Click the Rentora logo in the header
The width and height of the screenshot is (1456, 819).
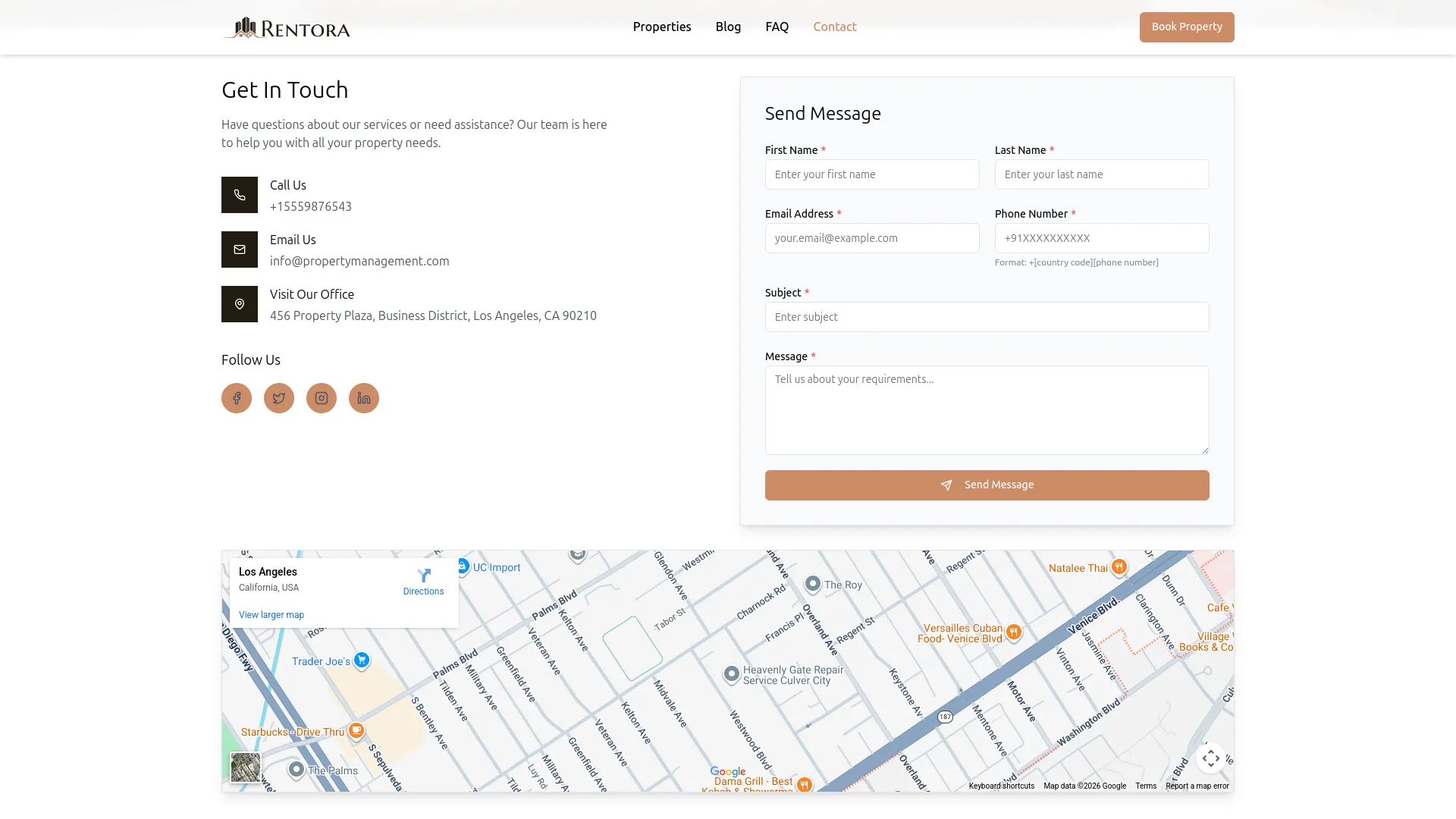286,27
